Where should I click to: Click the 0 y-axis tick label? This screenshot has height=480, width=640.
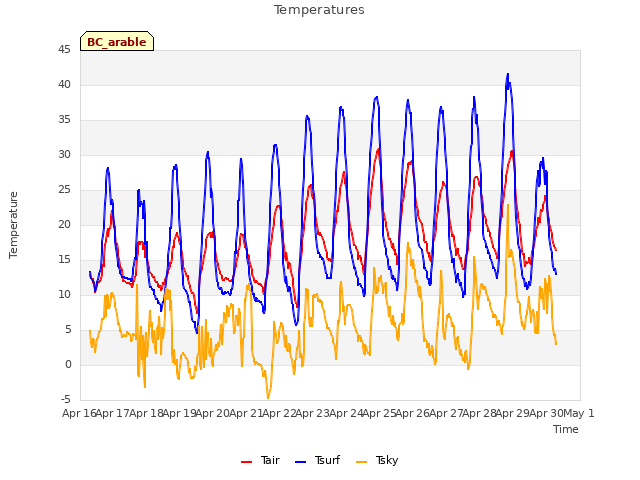pyautogui.click(x=68, y=364)
